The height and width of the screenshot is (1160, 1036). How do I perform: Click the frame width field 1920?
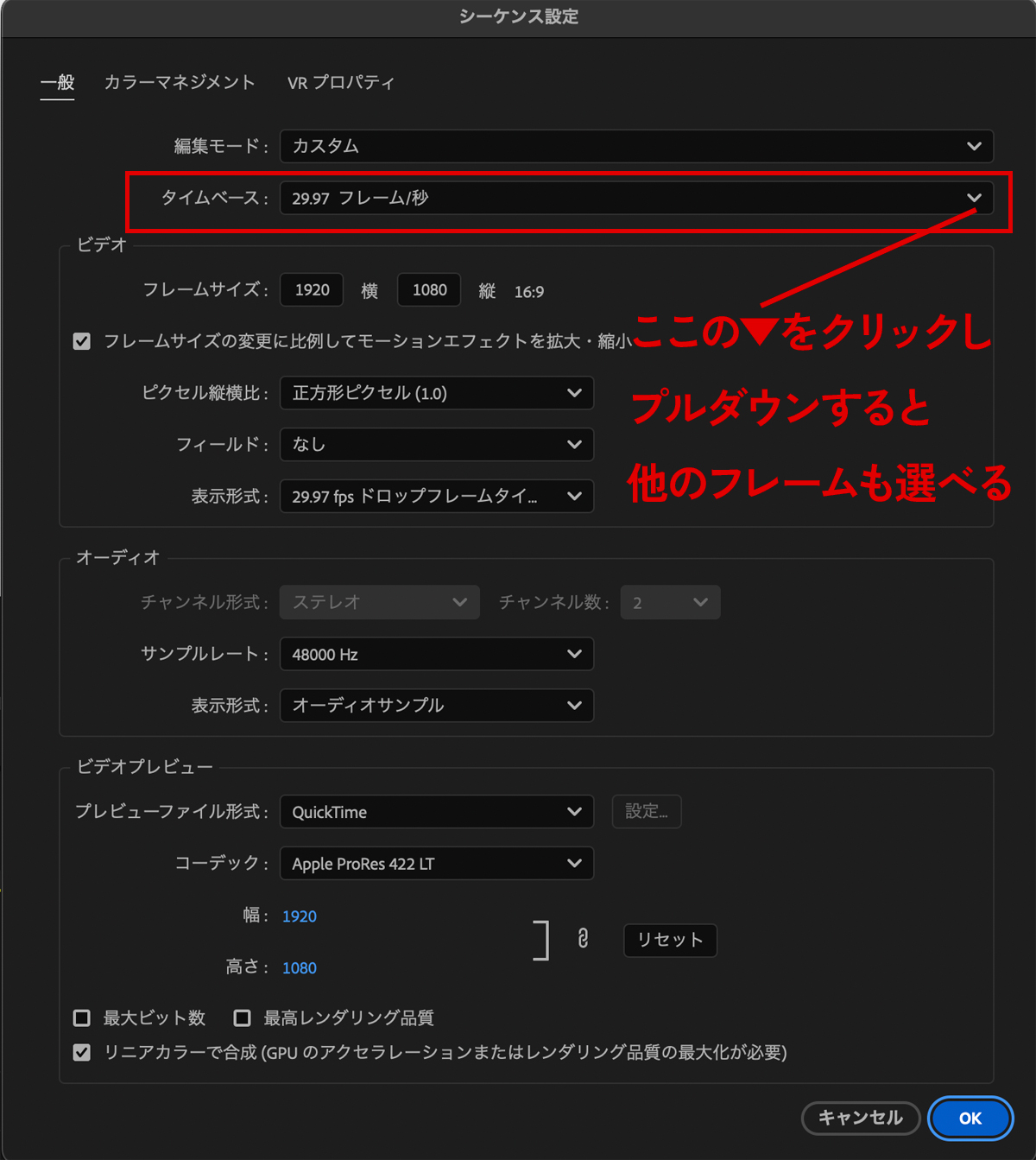[x=312, y=290]
